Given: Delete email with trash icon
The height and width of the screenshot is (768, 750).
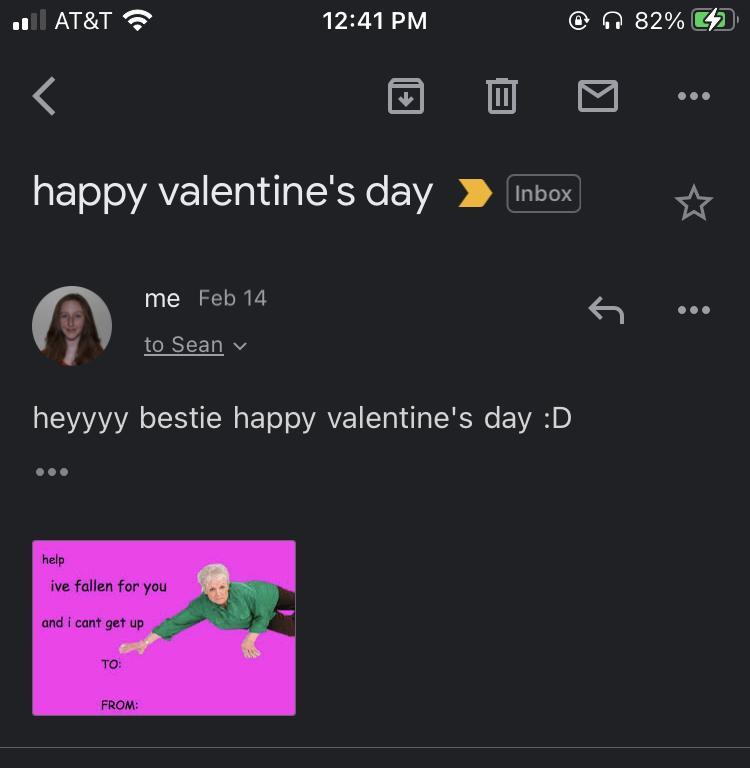Looking at the screenshot, I should [x=501, y=96].
